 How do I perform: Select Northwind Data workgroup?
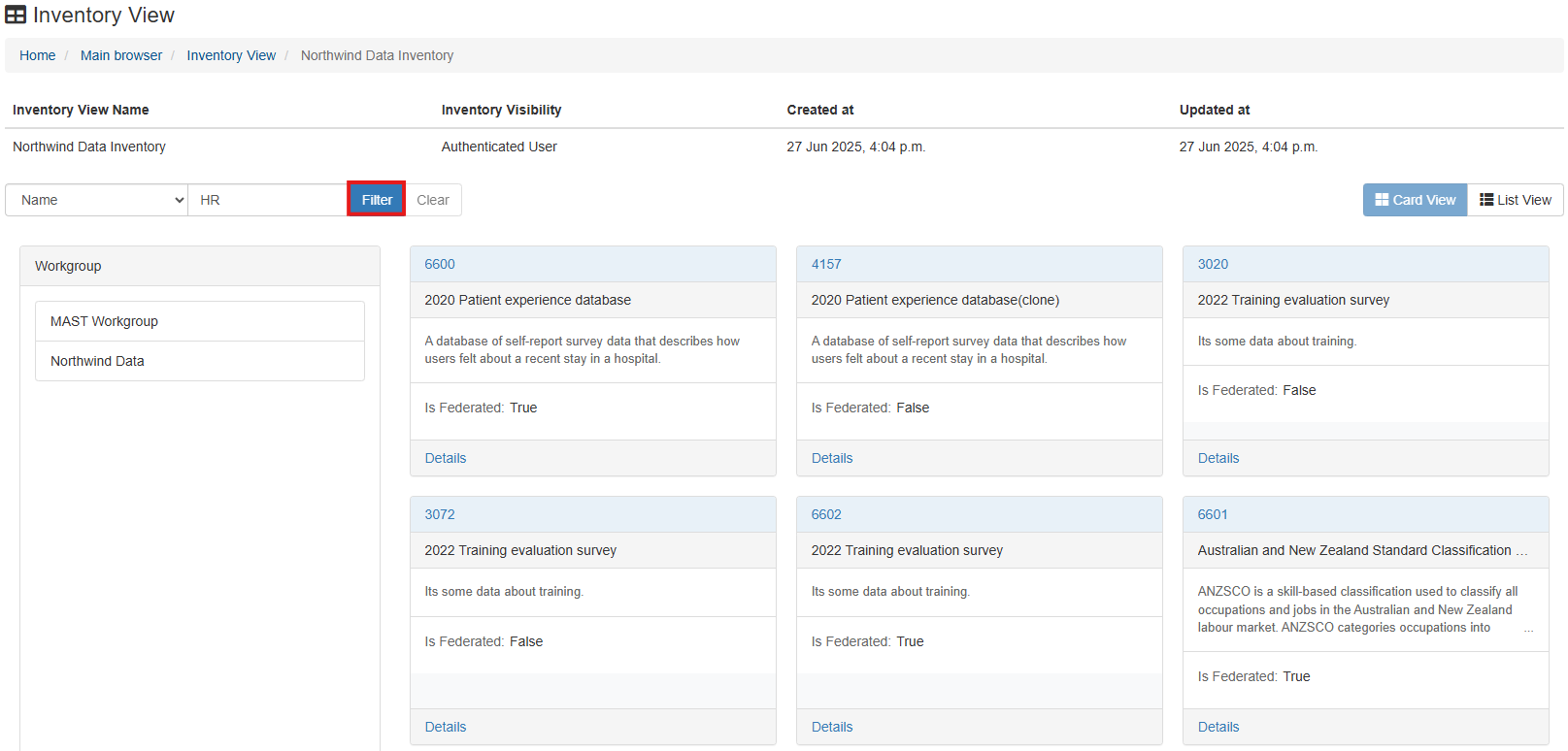[x=97, y=361]
